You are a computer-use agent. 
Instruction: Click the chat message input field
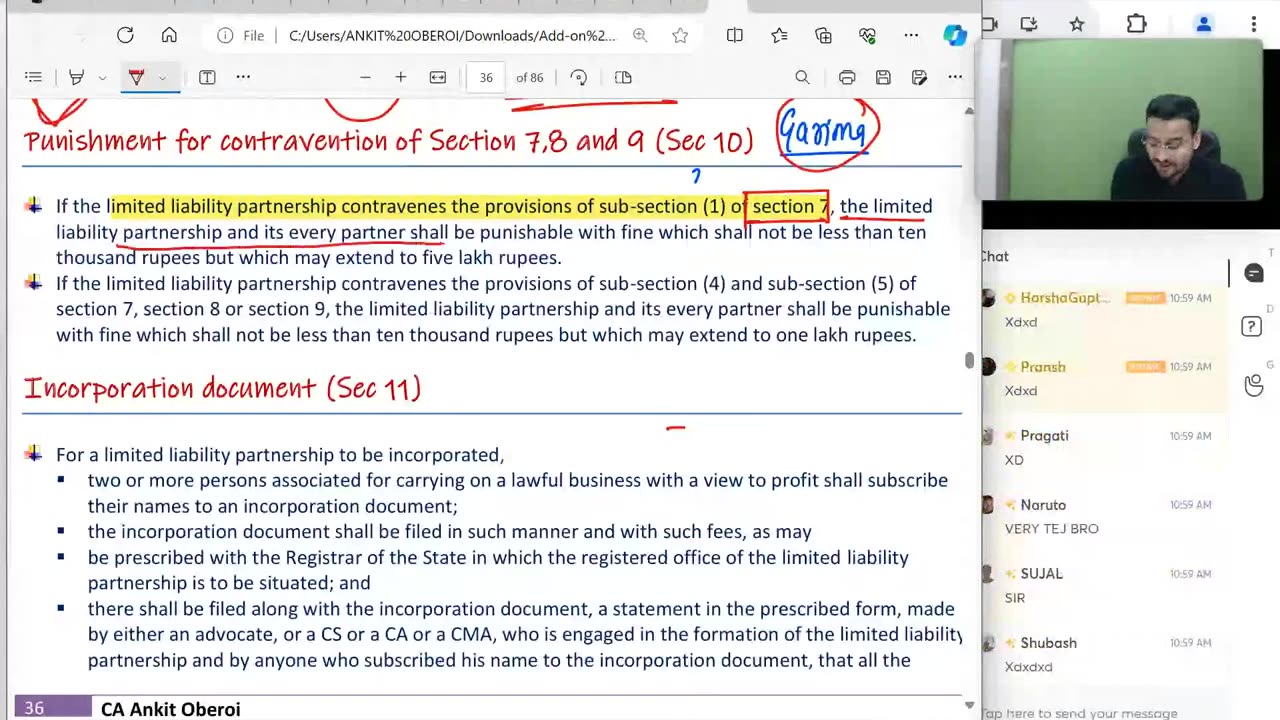pos(1080,713)
